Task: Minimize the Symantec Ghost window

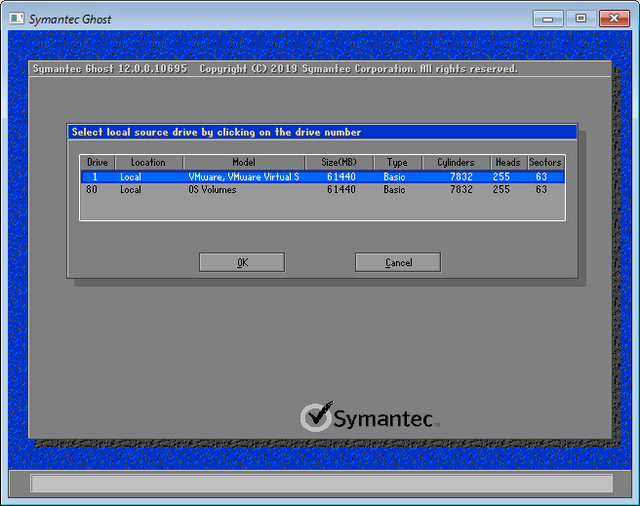Action: click(548, 19)
